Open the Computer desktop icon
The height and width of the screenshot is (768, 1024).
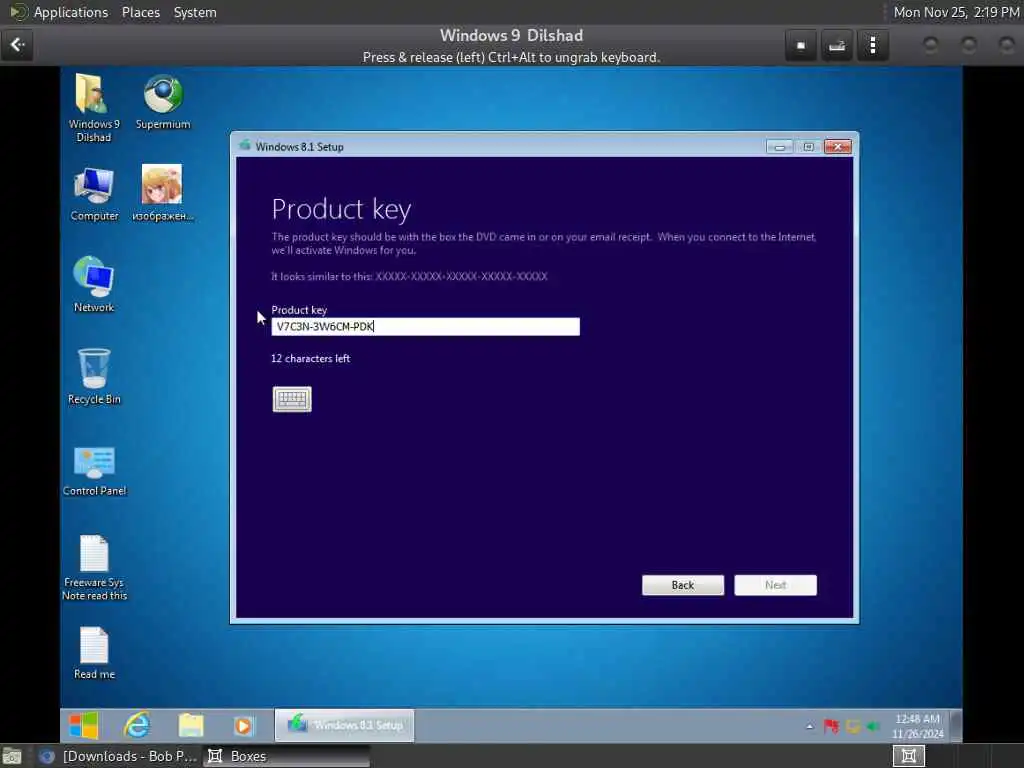pos(94,193)
